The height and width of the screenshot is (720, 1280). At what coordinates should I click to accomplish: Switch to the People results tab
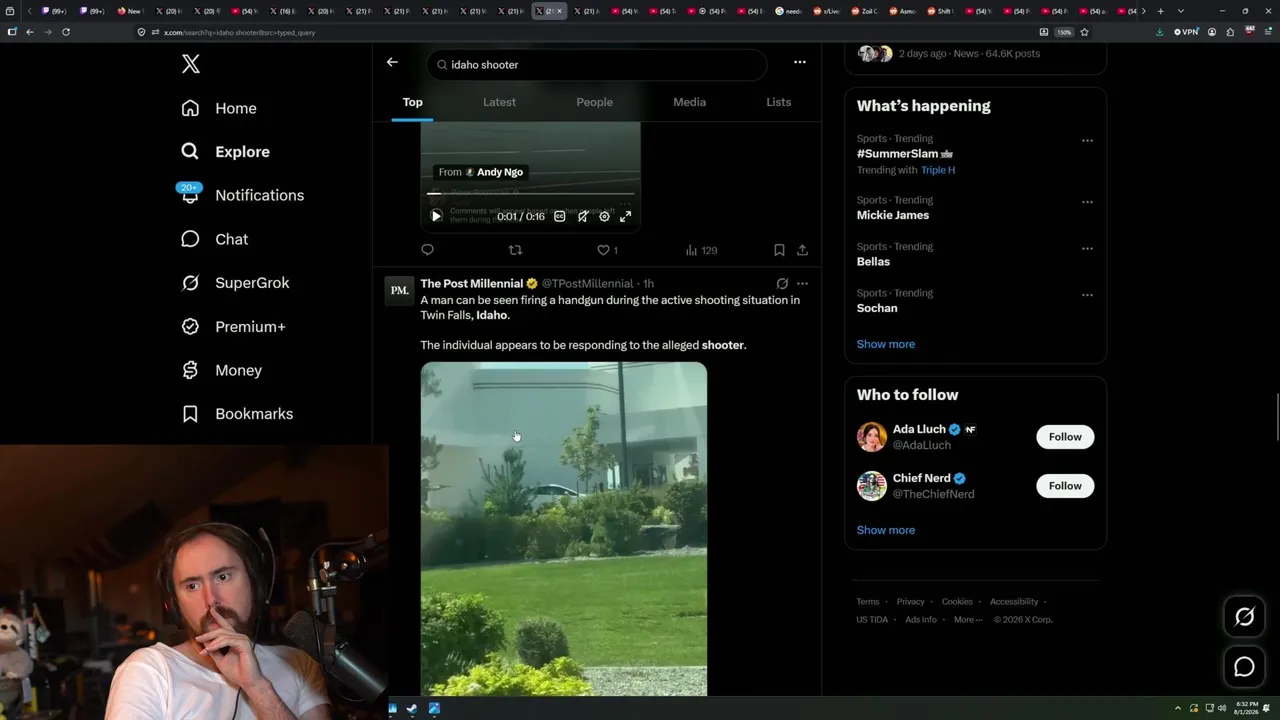click(594, 102)
